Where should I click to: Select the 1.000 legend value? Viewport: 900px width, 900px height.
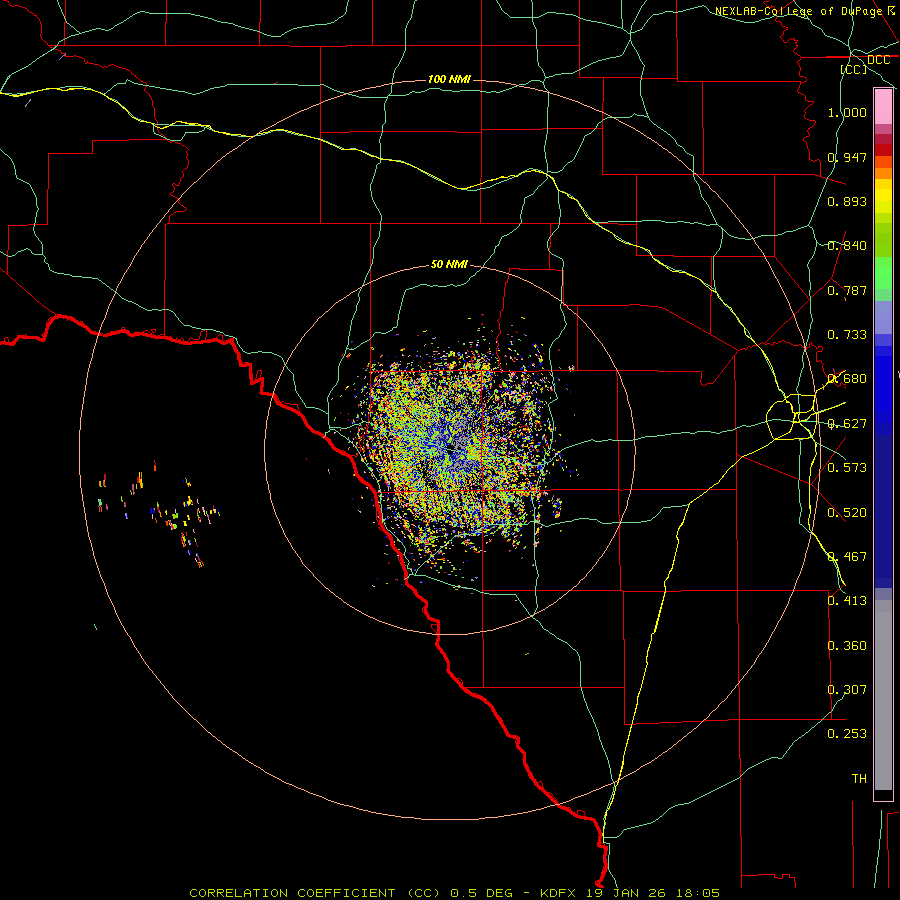coord(847,112)
